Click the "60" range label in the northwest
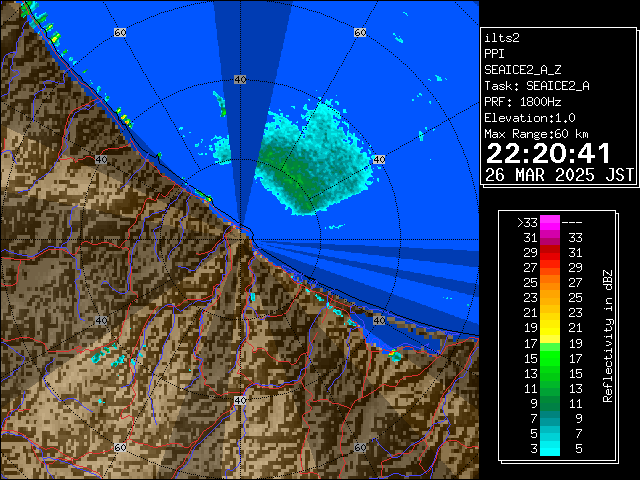640x480 pixels. (120, 32)
